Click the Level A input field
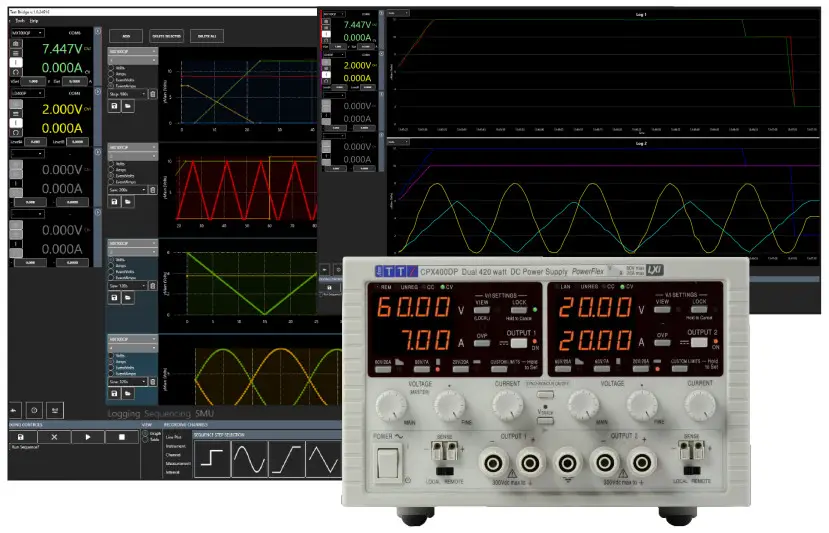Viewport: 829px width, 533px height. tap(35, 142)
